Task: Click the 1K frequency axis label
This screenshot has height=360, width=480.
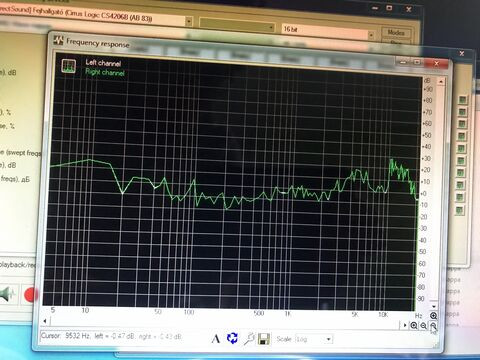Action: [x=288, y=314]
